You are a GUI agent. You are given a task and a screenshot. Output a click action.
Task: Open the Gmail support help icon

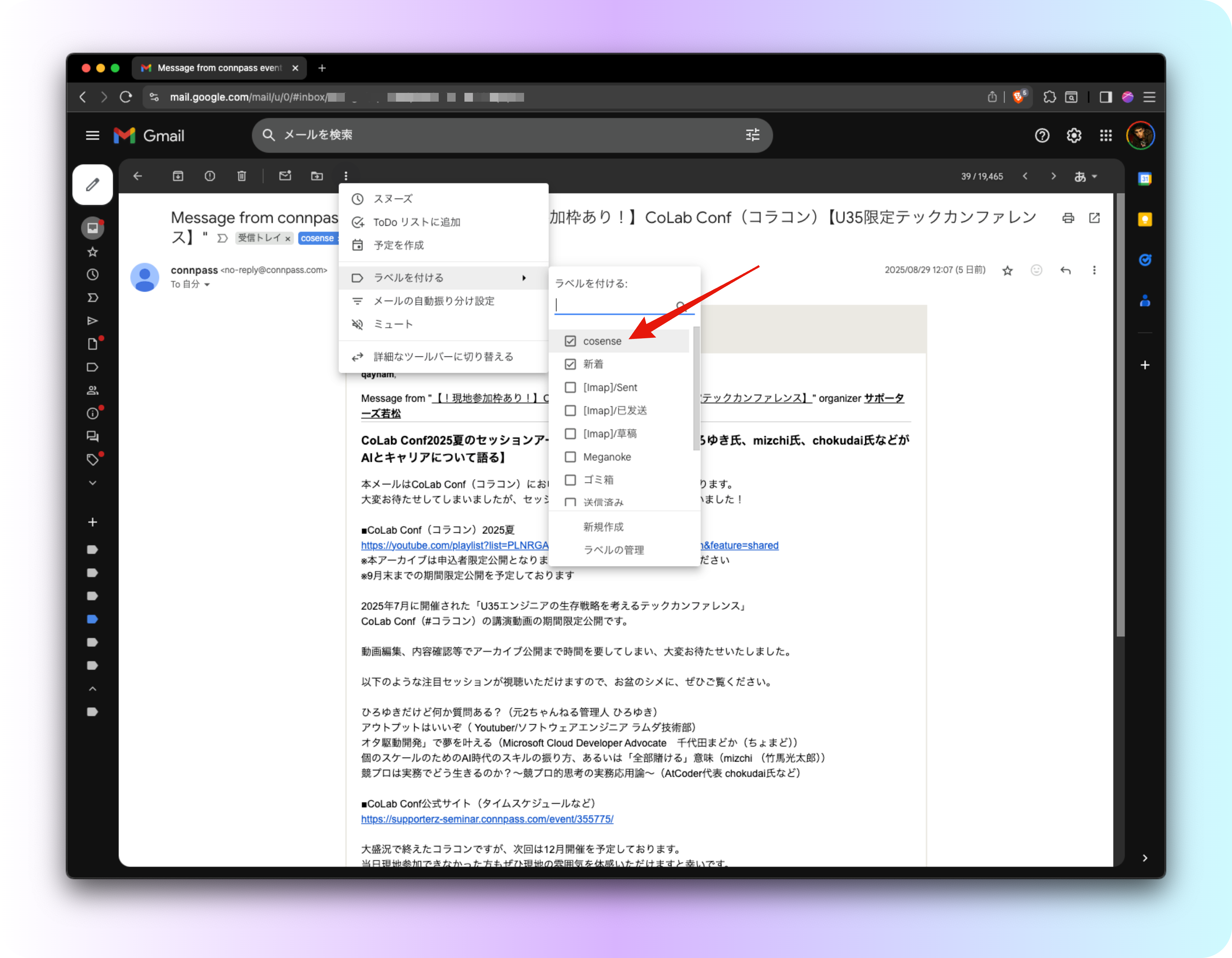1042,136
